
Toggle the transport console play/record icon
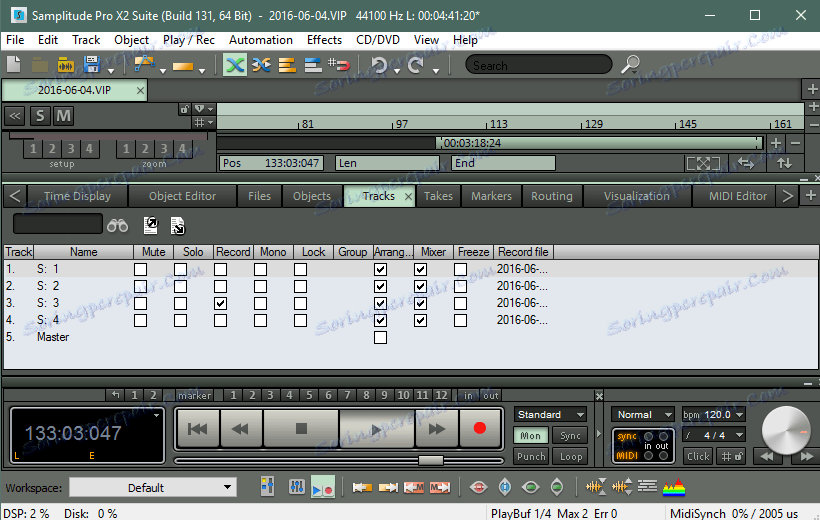tap(323, 487)
